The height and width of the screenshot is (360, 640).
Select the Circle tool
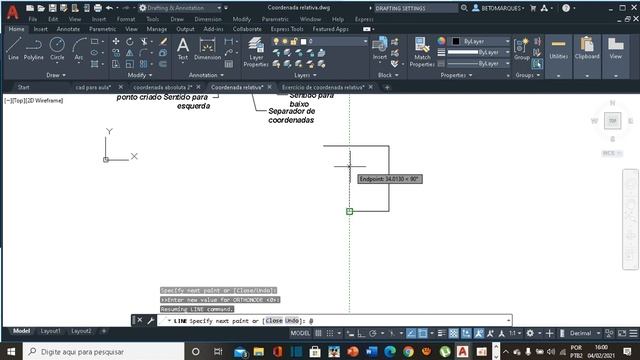click(57, 49)
